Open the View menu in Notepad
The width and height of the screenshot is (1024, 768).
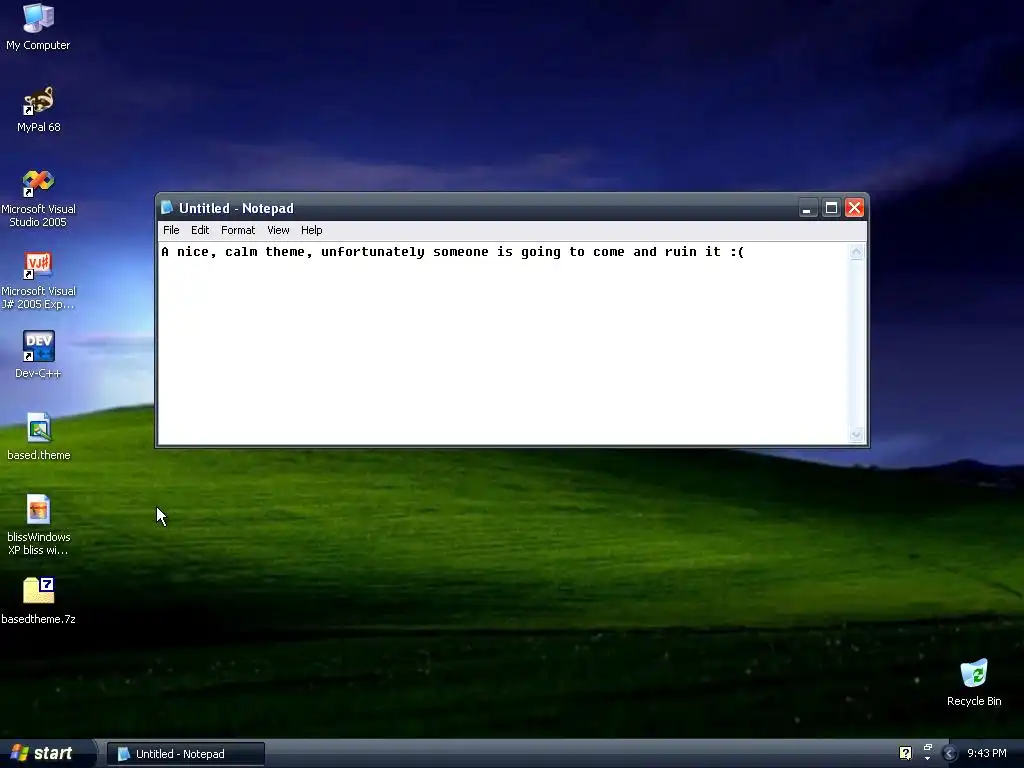(278, 230)
